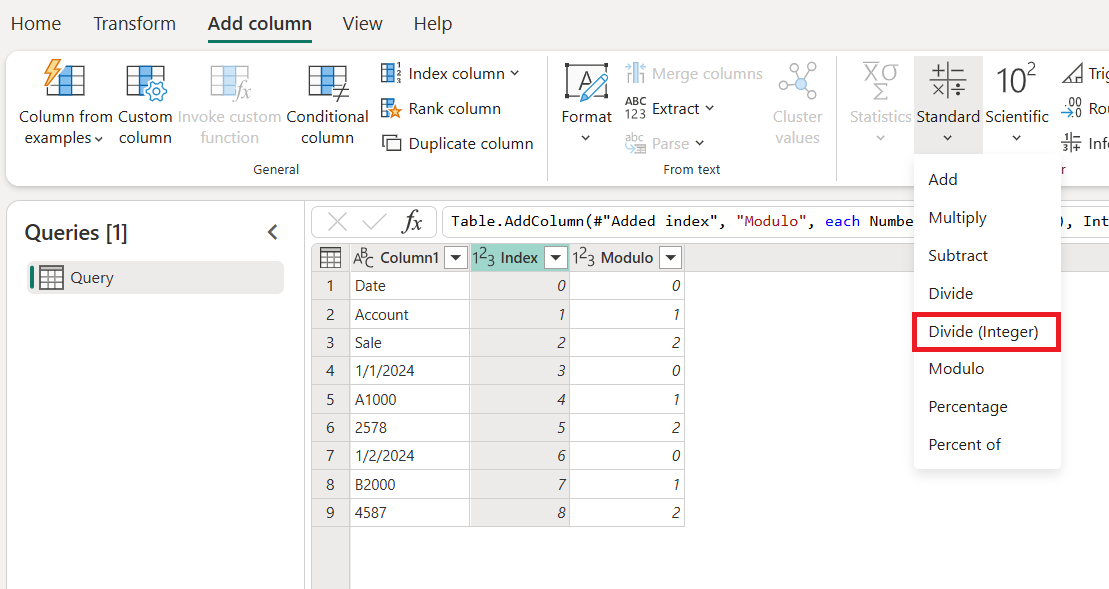Select Modulo in the Standard menu
Screen dimensions: 1109x589
(x=956, y=369)
